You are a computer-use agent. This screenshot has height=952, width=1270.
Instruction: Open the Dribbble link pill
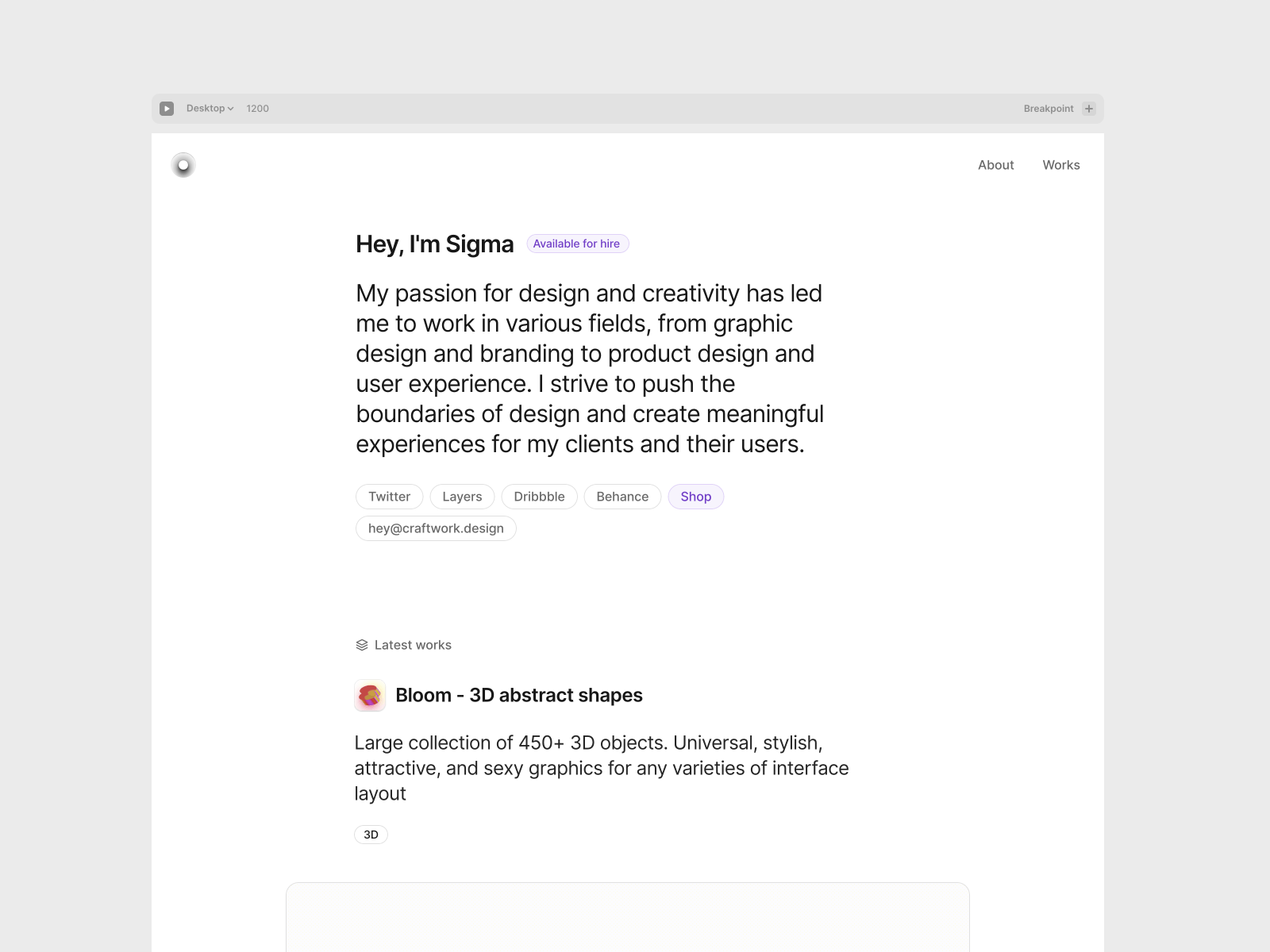tap(539, 497)
